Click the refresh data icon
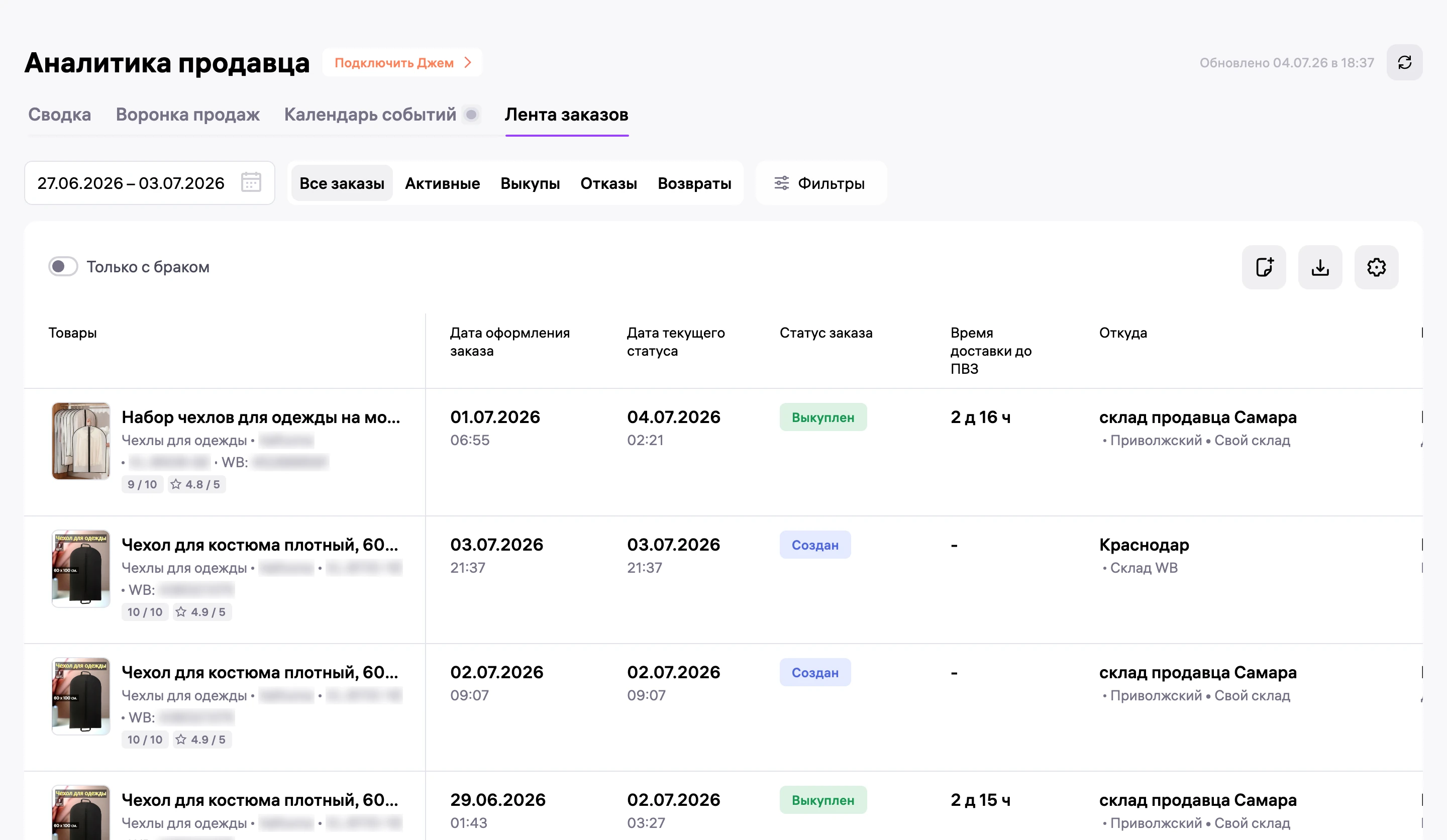Image resolution: width=1447 pixels, height=840 pixels. [1404, 63]
